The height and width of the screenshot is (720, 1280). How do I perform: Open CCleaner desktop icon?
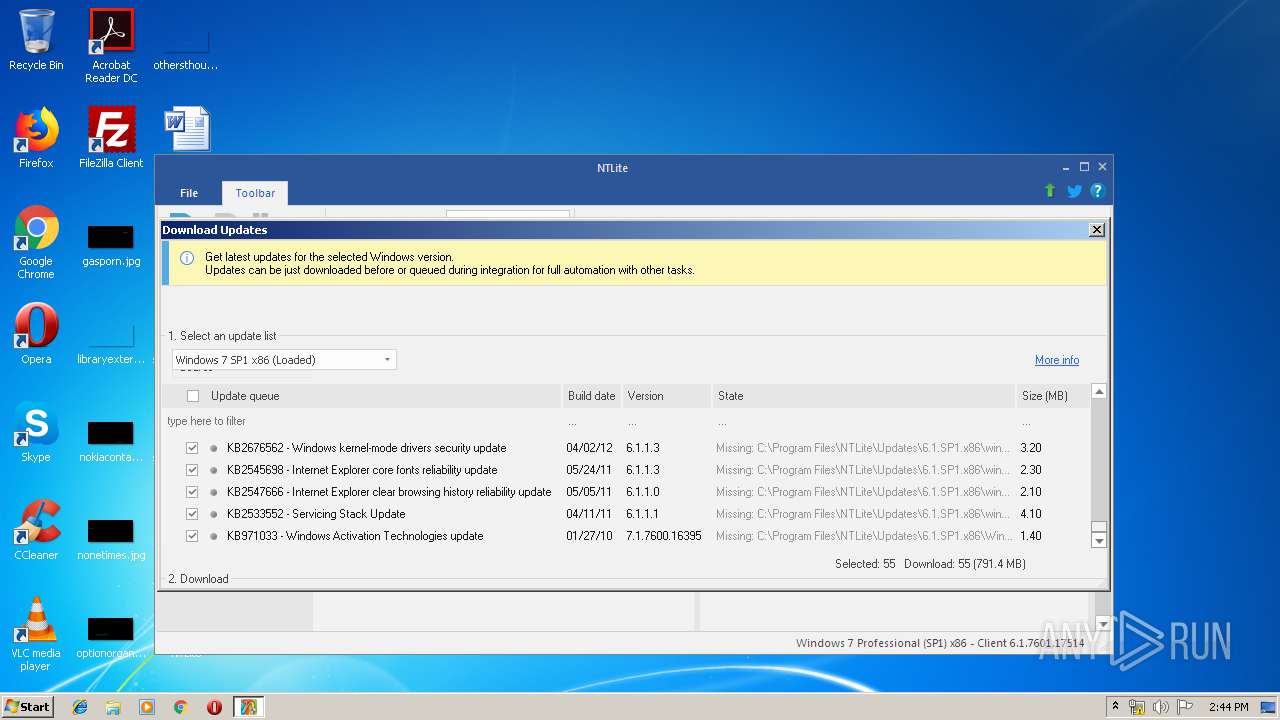[x=36, y=529]
